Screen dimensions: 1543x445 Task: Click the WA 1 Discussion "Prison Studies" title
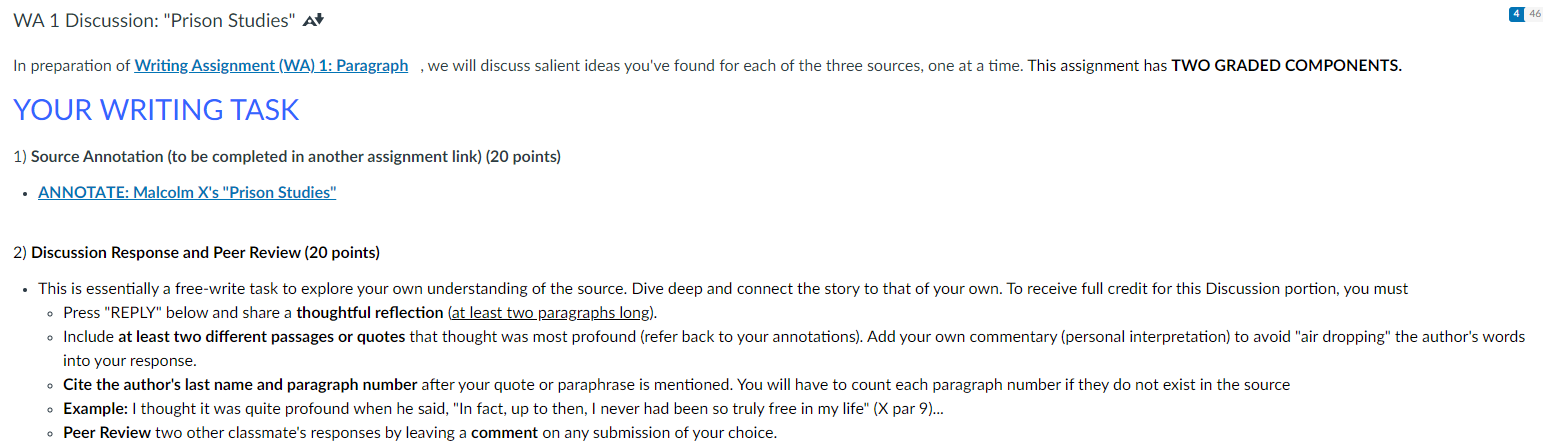click(x=155, y=21)
